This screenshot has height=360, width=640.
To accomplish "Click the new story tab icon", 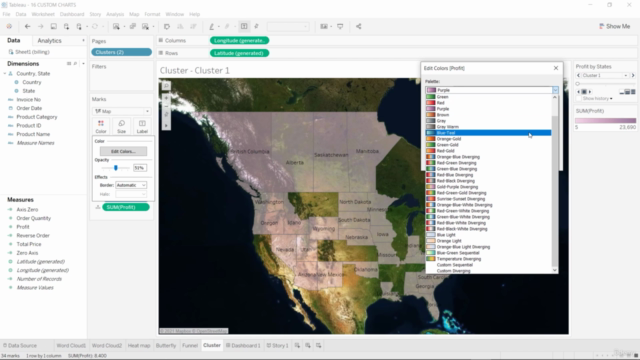I will point(318,345).
